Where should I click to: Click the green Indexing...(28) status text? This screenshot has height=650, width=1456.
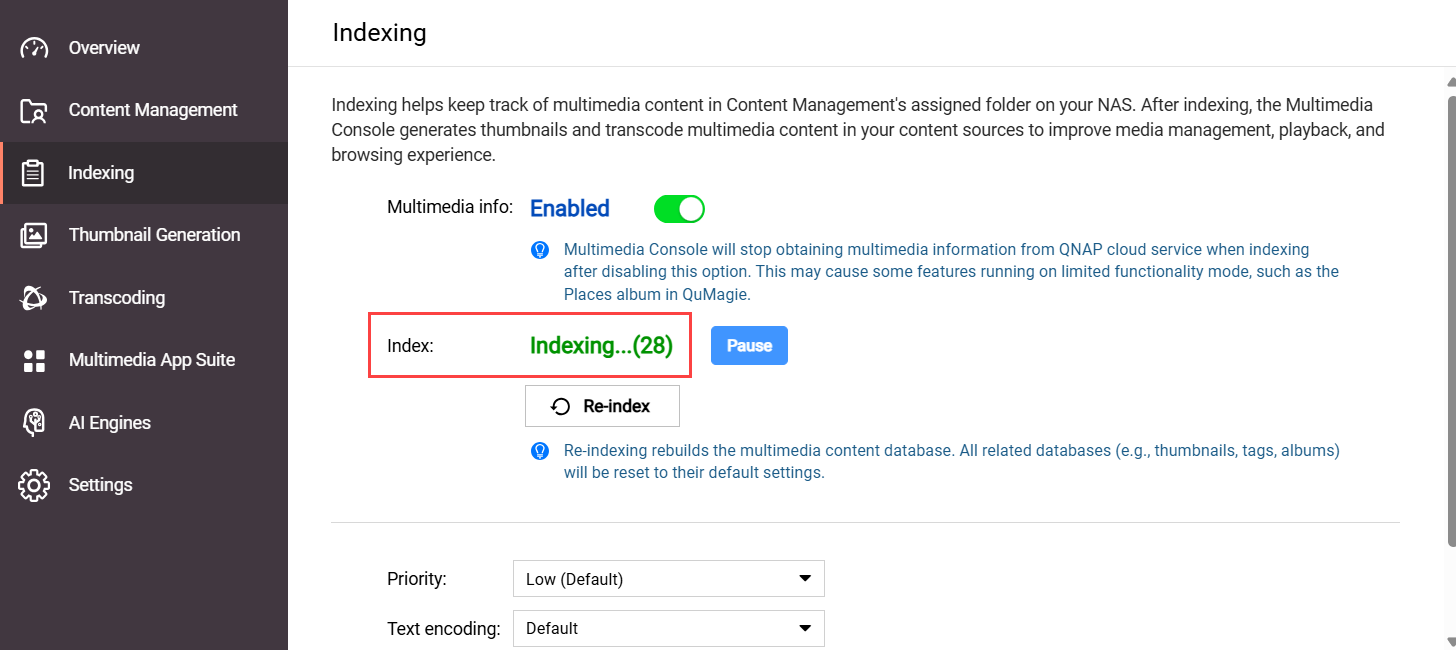[601, 346]
